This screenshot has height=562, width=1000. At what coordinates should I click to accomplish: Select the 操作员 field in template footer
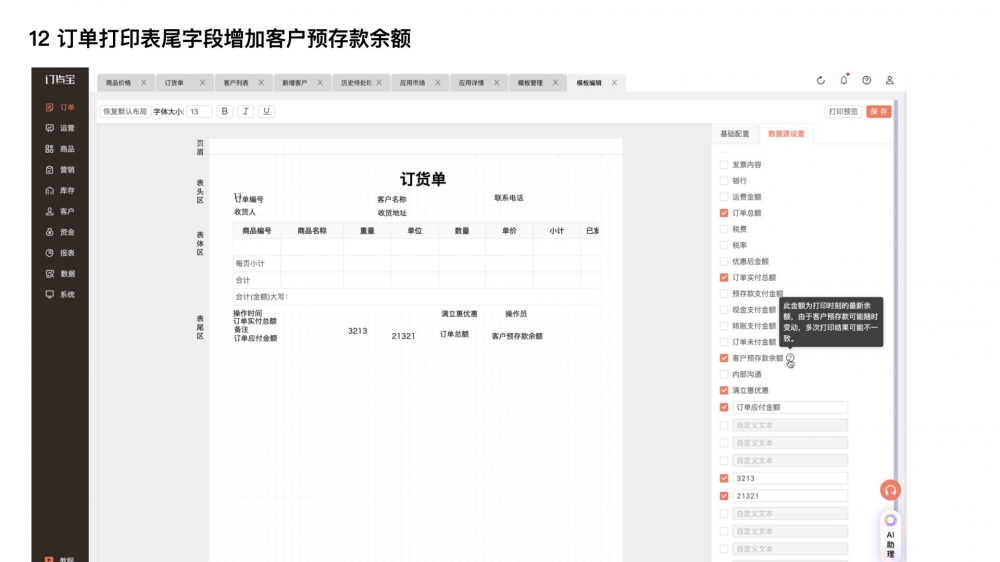click(x=516, y=314)
